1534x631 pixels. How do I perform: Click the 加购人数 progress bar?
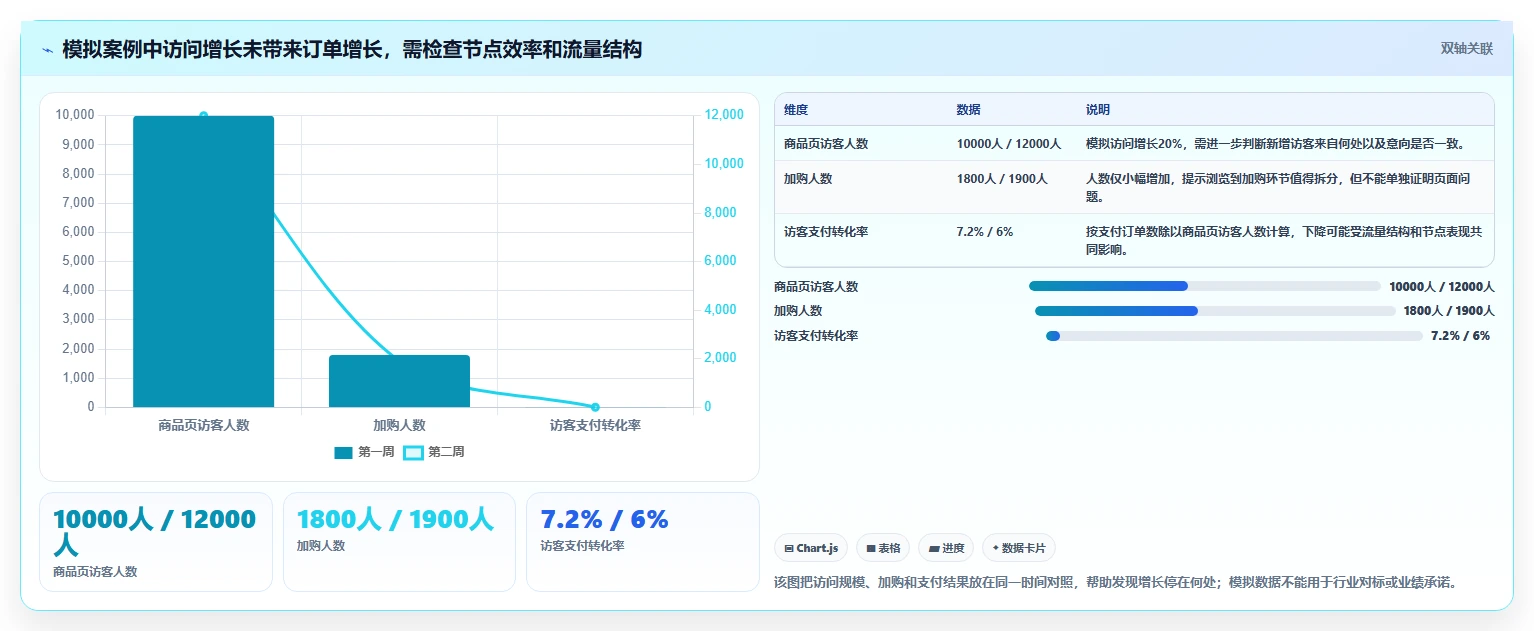tap(1215, 311)
